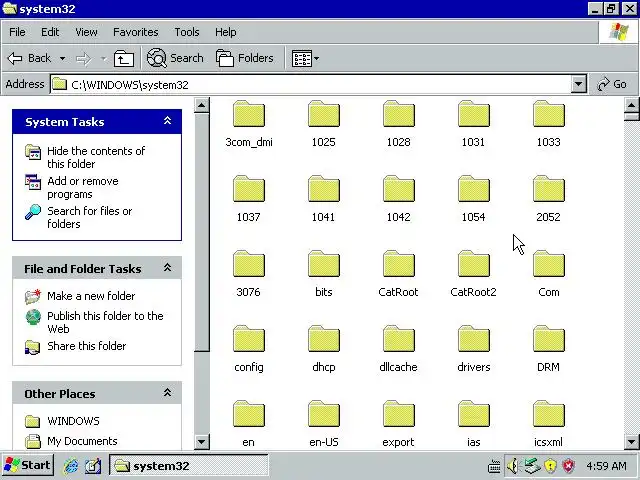
Task: Open the Help menu
Action: point(225,32)
